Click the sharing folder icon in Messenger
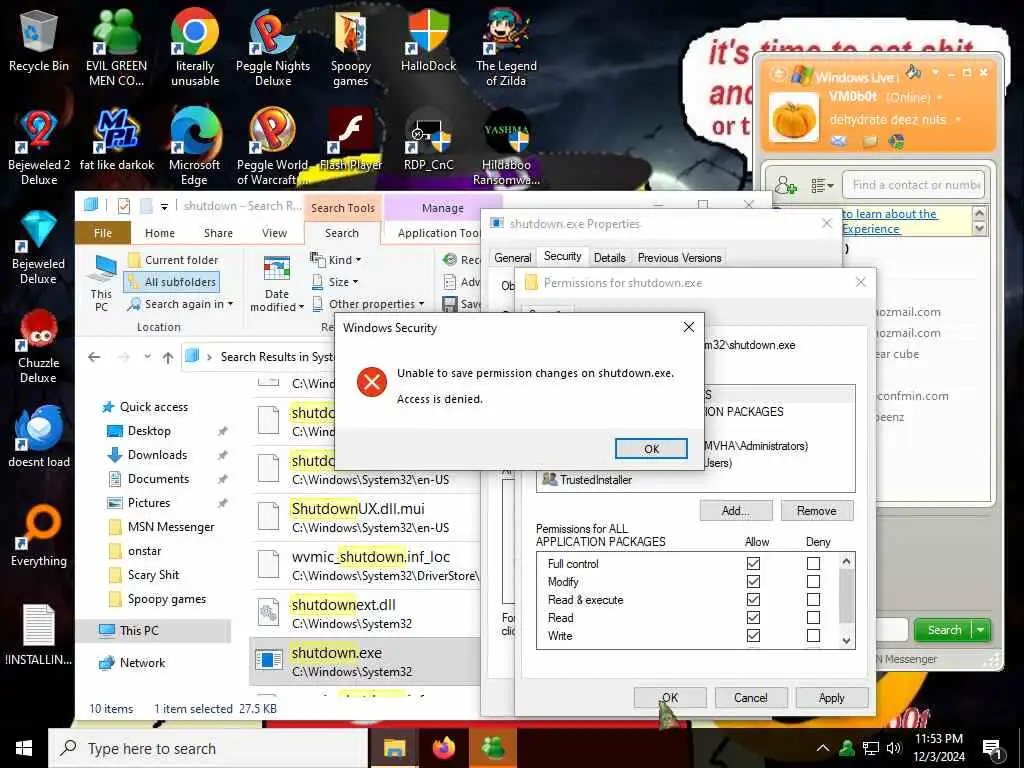The width and height of the screenshot is (1024, 768). click(x=870, y=141)
